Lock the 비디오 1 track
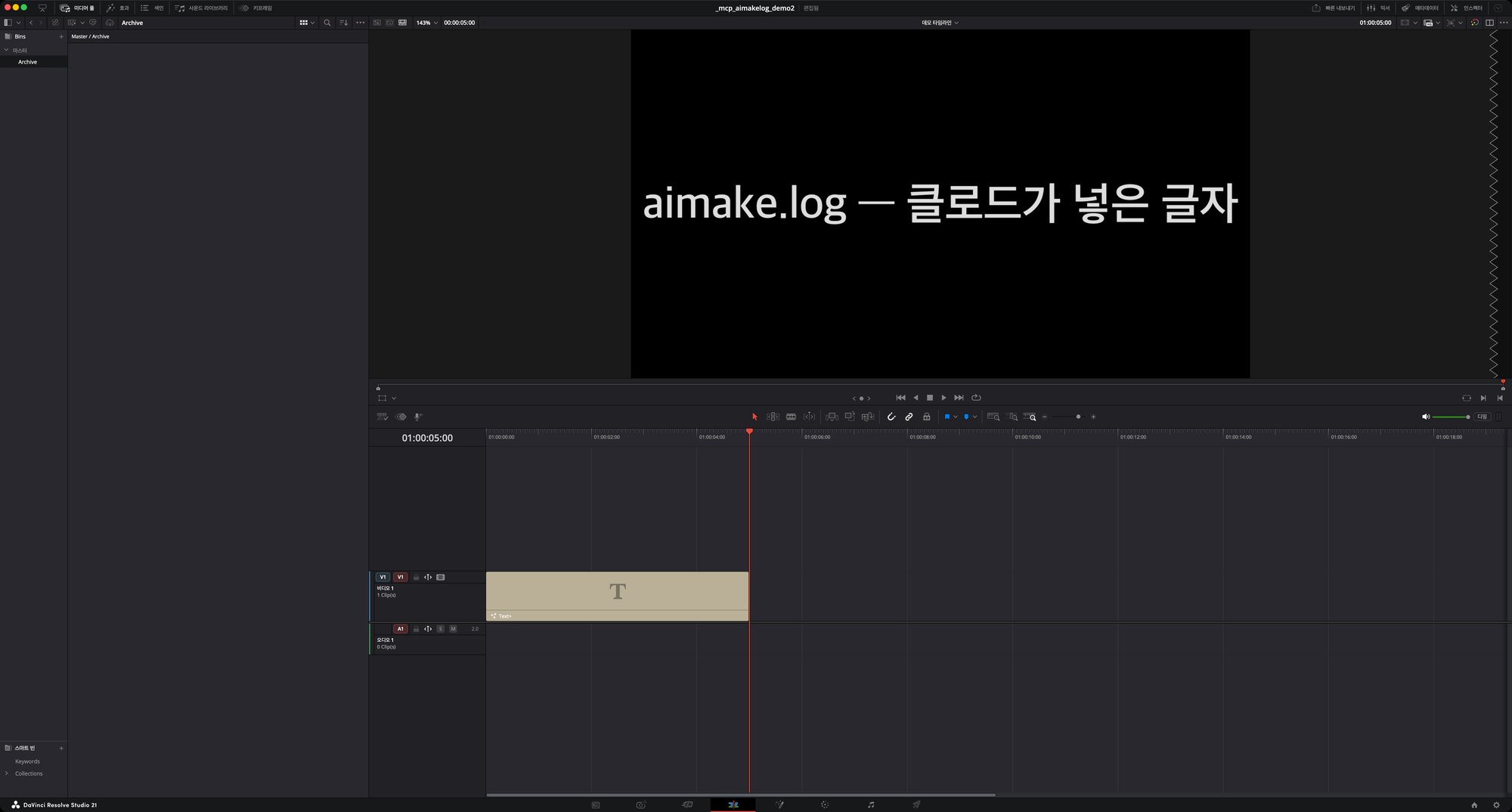1512x812 pixels. click(416, 577)
